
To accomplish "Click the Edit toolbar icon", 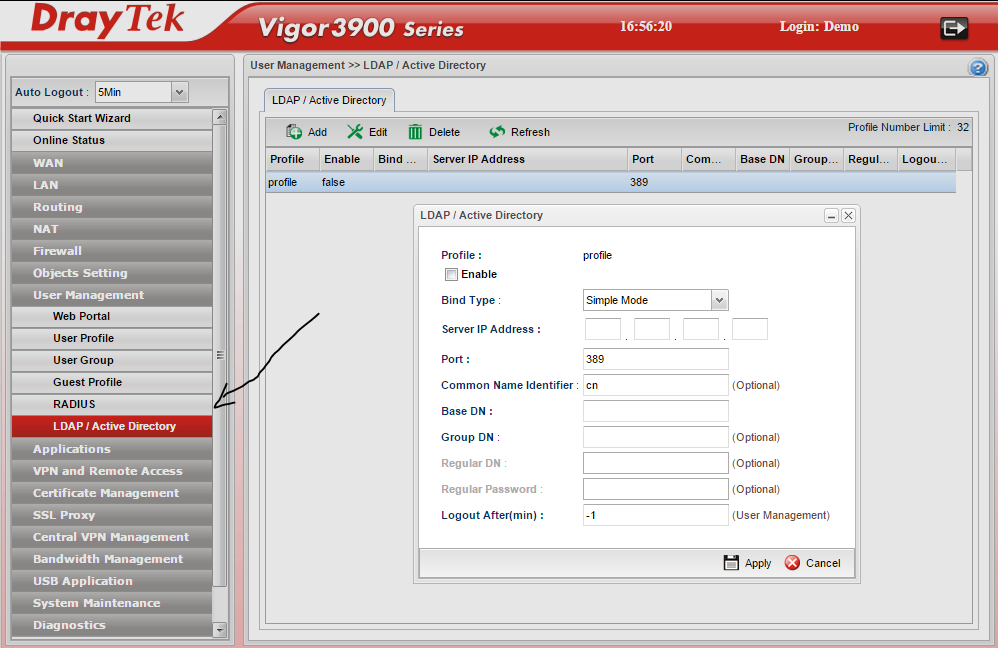I will (355, 132).
